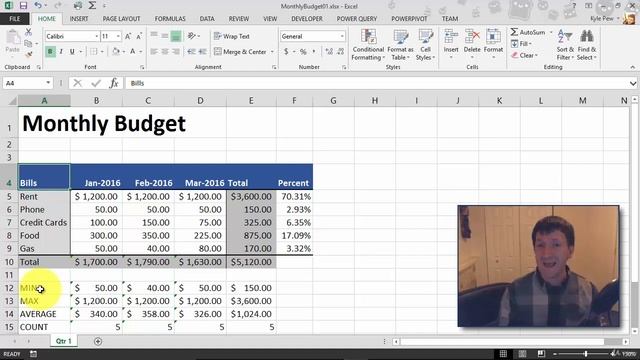Toggle Bottom Align, currently highlighted
This screenshot has height=360, width=640.
pos(176,36)
